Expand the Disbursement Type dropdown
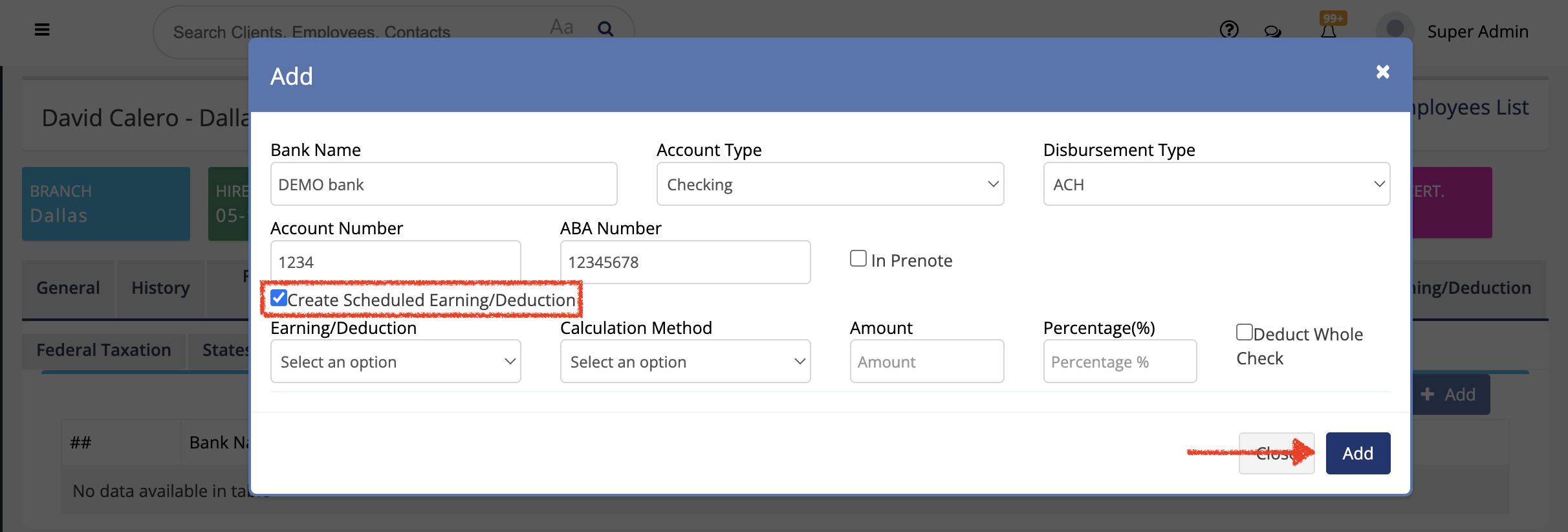 point(1216,184)
